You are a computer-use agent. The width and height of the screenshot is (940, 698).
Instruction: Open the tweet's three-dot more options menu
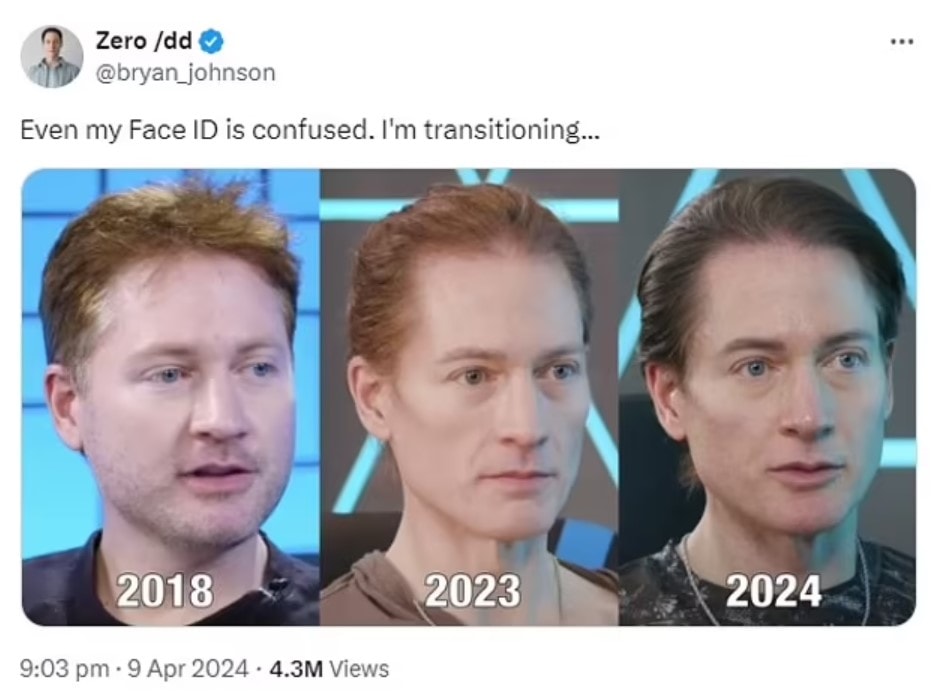902,42
